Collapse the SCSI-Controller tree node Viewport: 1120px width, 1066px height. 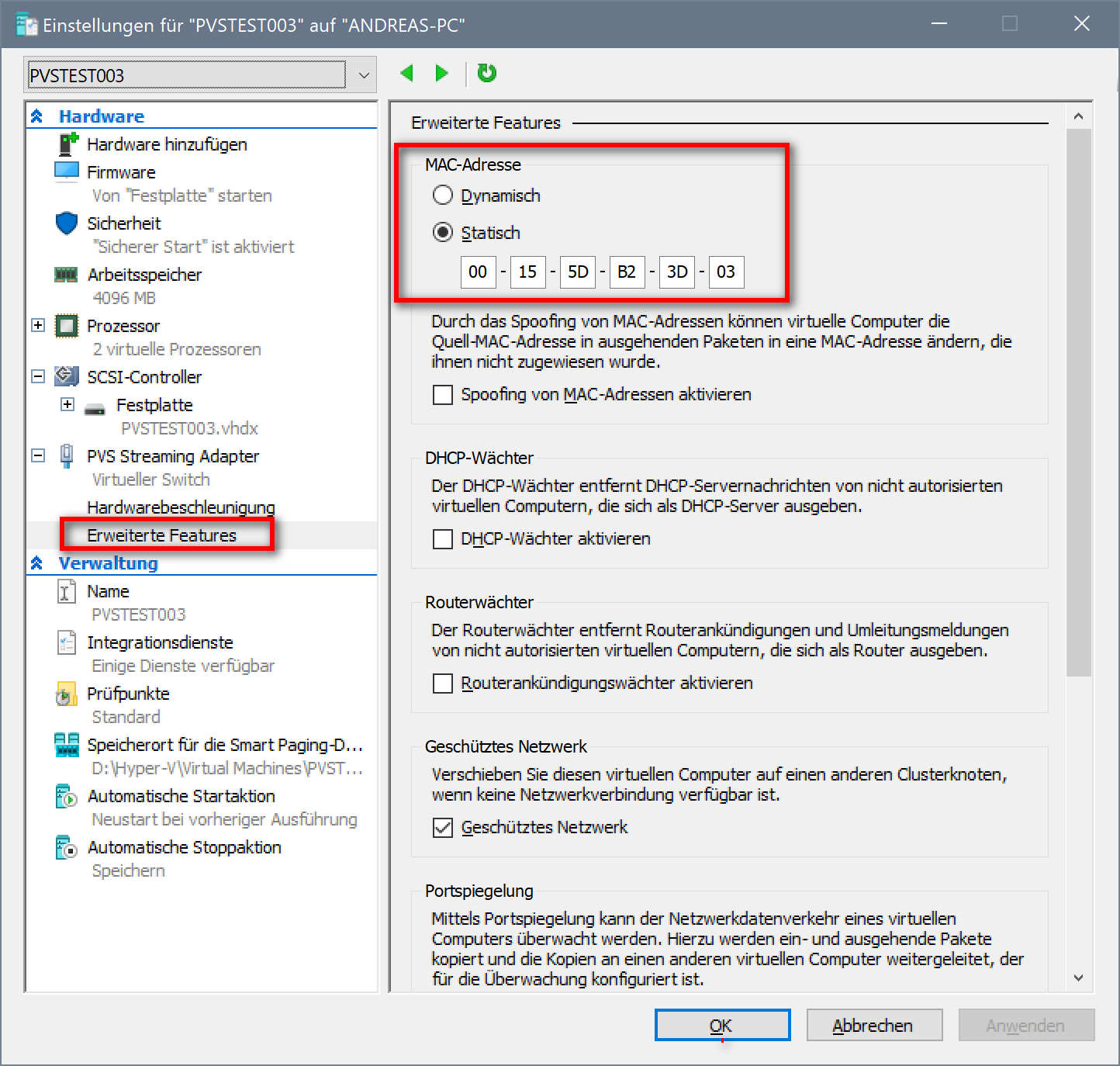click(x=38, y=376)
